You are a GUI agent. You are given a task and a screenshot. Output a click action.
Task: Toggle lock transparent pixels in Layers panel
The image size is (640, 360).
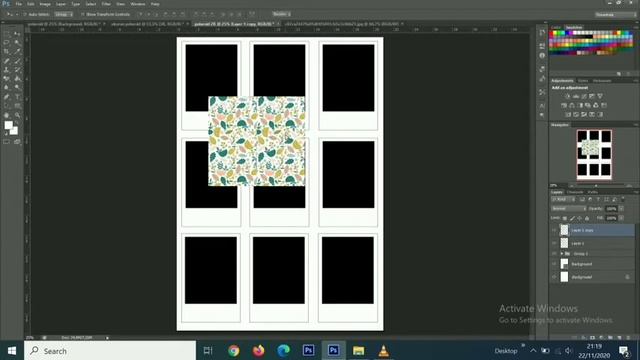pos(565,218)
